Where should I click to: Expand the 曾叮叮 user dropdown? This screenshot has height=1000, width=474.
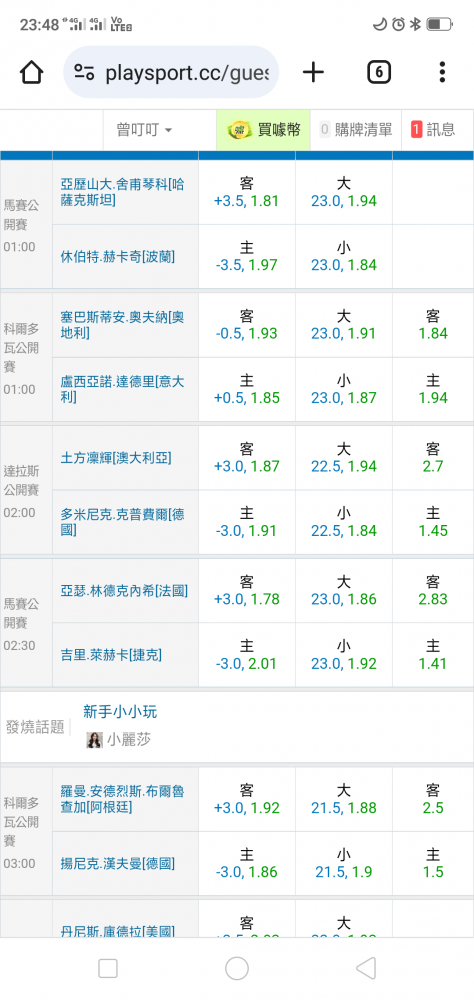[x=144, y=130]
